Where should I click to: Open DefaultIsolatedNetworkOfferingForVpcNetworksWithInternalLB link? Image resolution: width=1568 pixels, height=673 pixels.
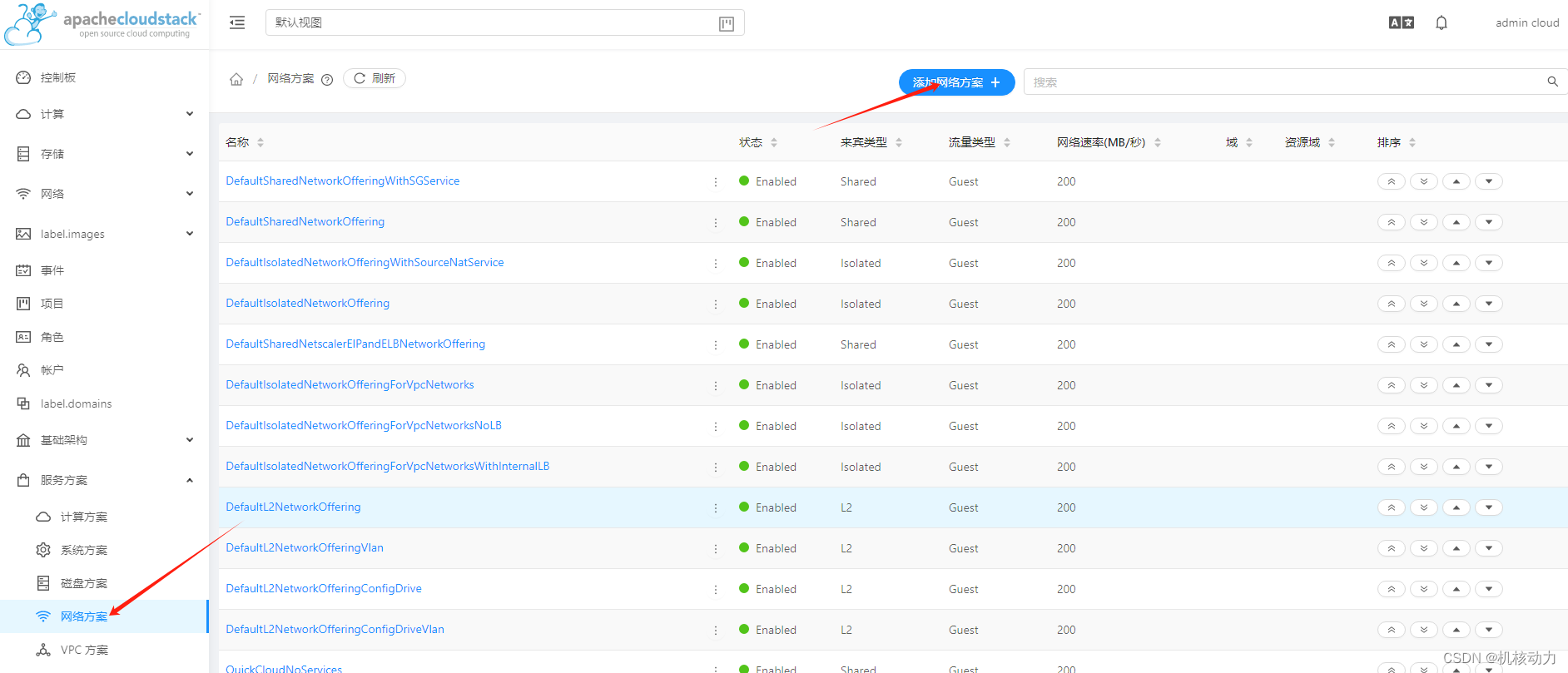387,466
